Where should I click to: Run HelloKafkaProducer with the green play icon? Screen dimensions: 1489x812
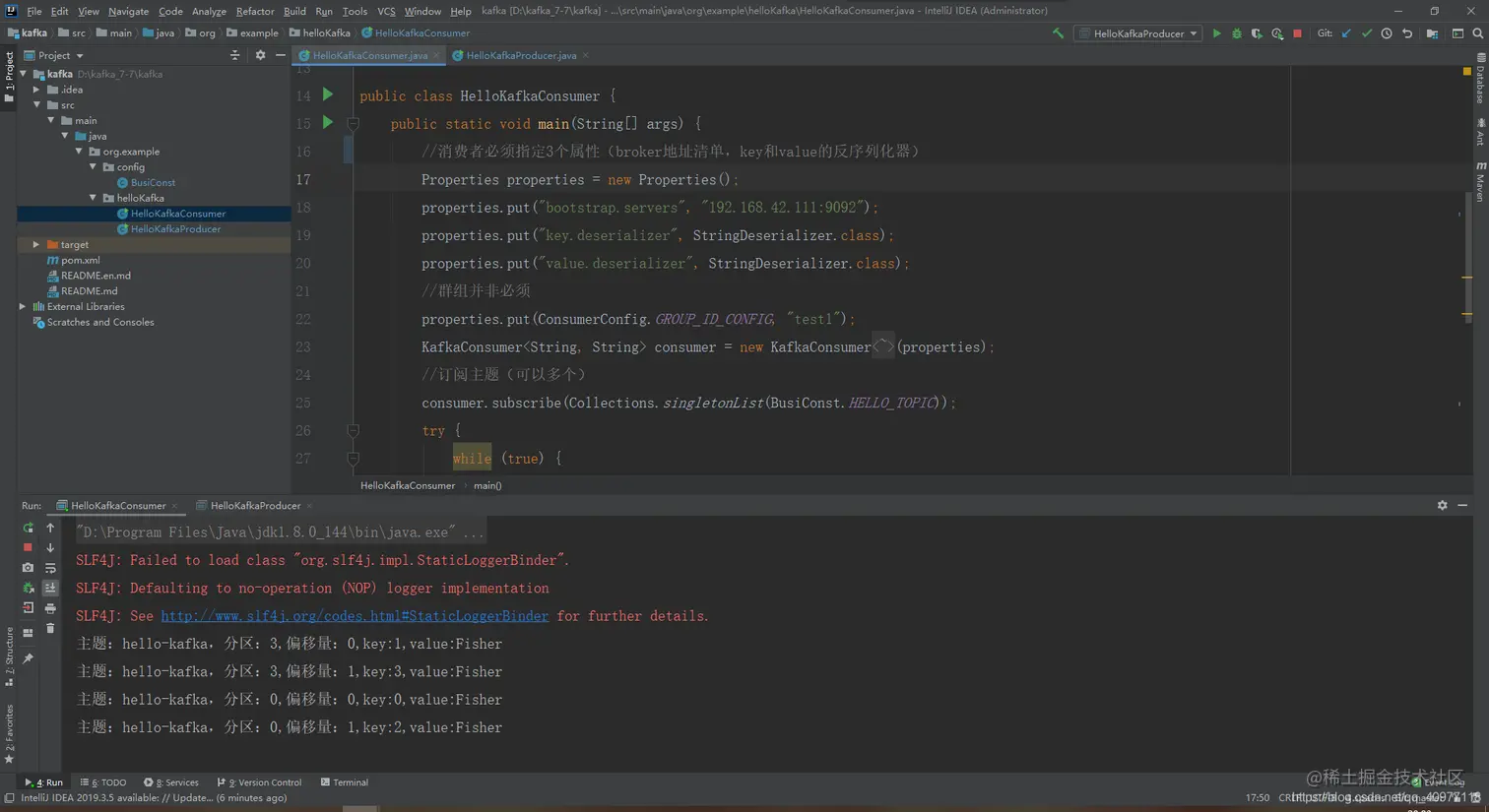point(1216,33)
